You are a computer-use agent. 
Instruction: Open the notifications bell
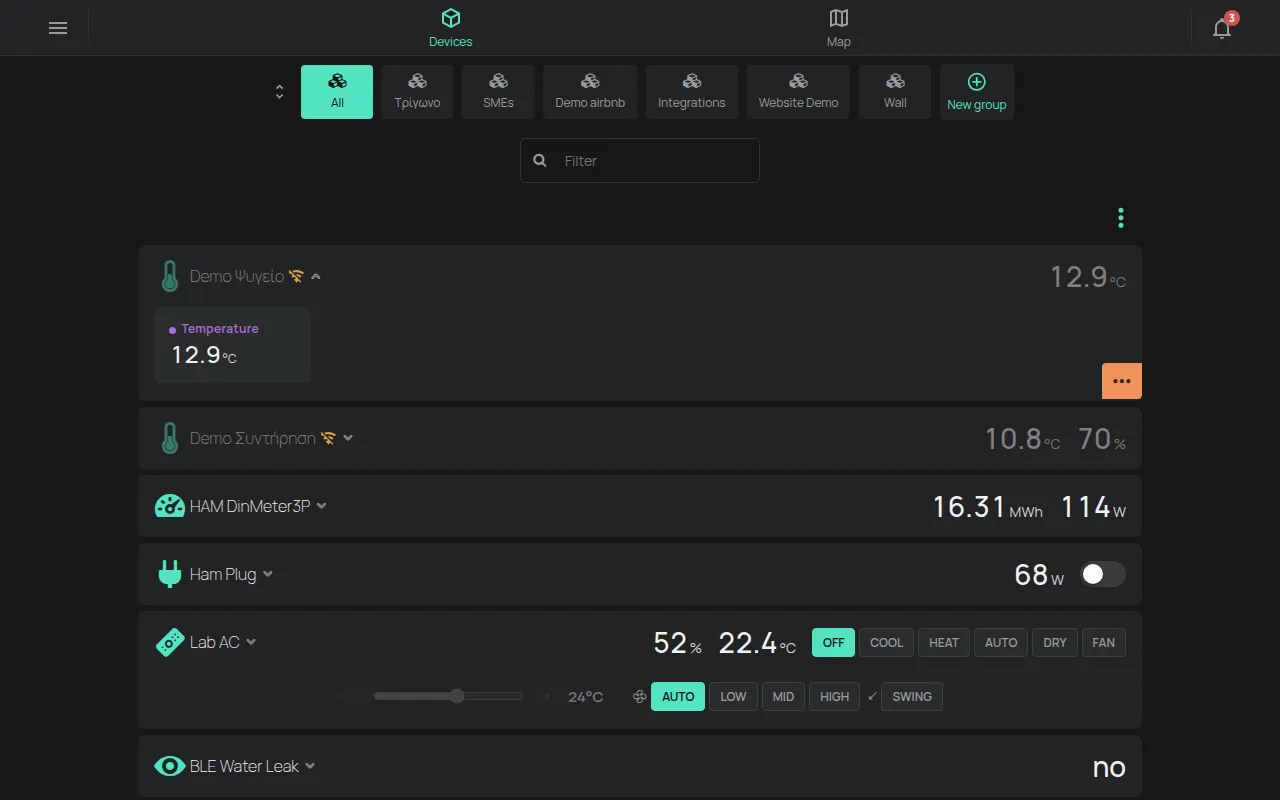[1222, 28]
